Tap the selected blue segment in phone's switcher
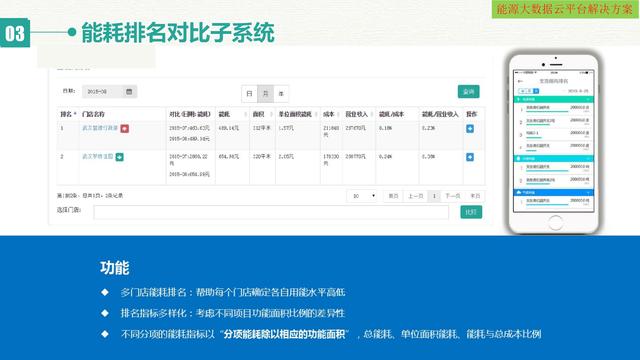The width and height of the screenshot is (640, 360). (536, 91)
